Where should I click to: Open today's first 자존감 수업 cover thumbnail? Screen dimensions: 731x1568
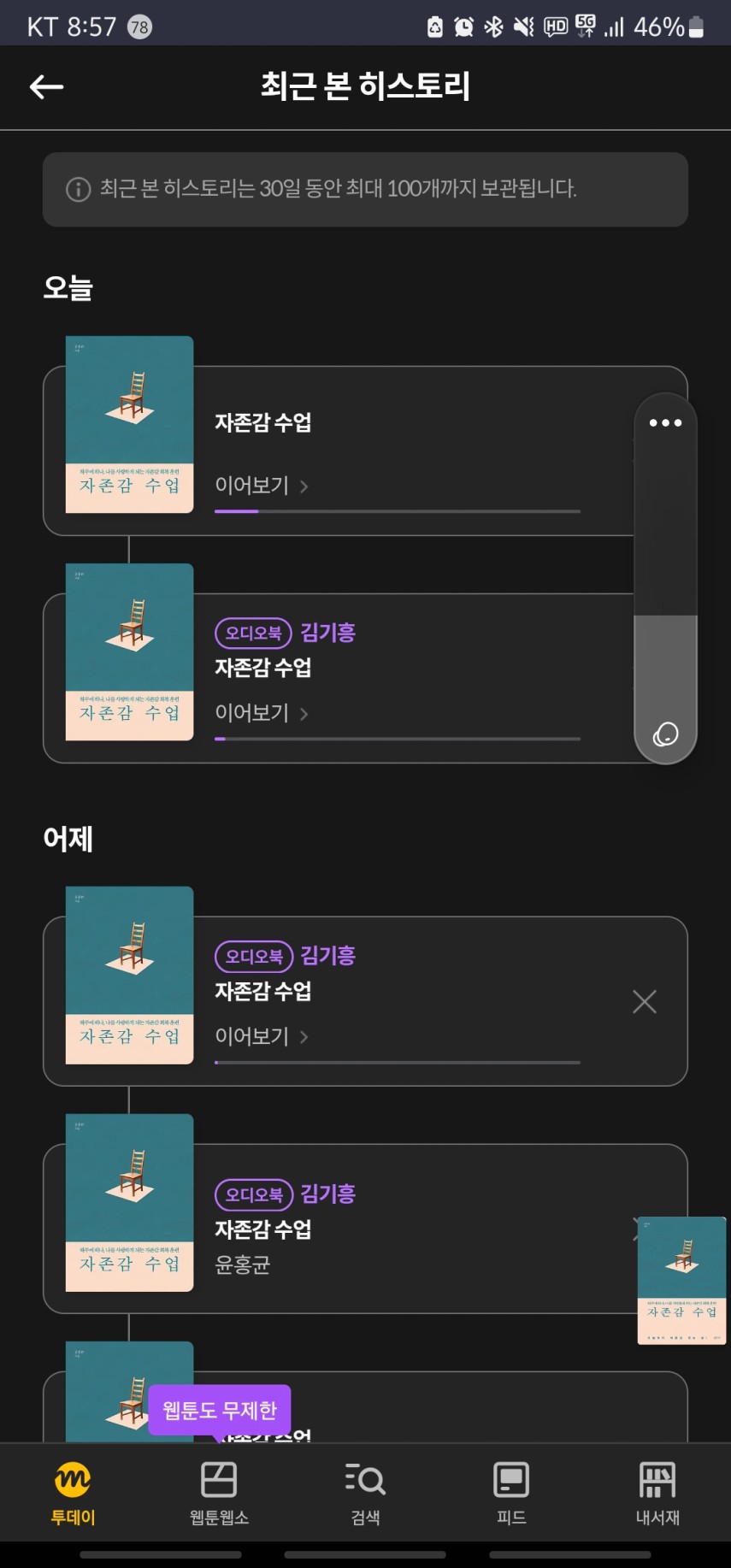click(129, 425)
